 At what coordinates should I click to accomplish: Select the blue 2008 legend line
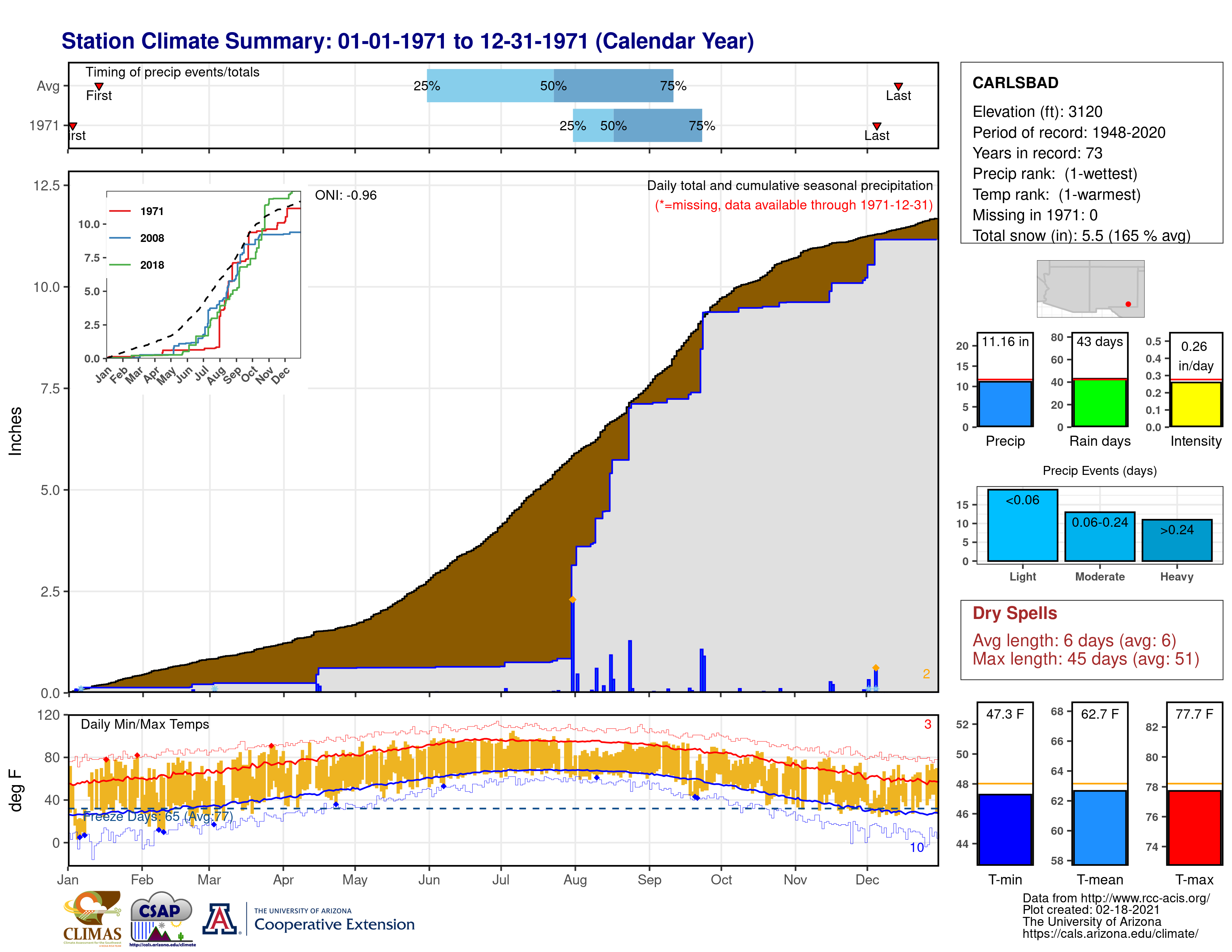click(x=119, y=238)
